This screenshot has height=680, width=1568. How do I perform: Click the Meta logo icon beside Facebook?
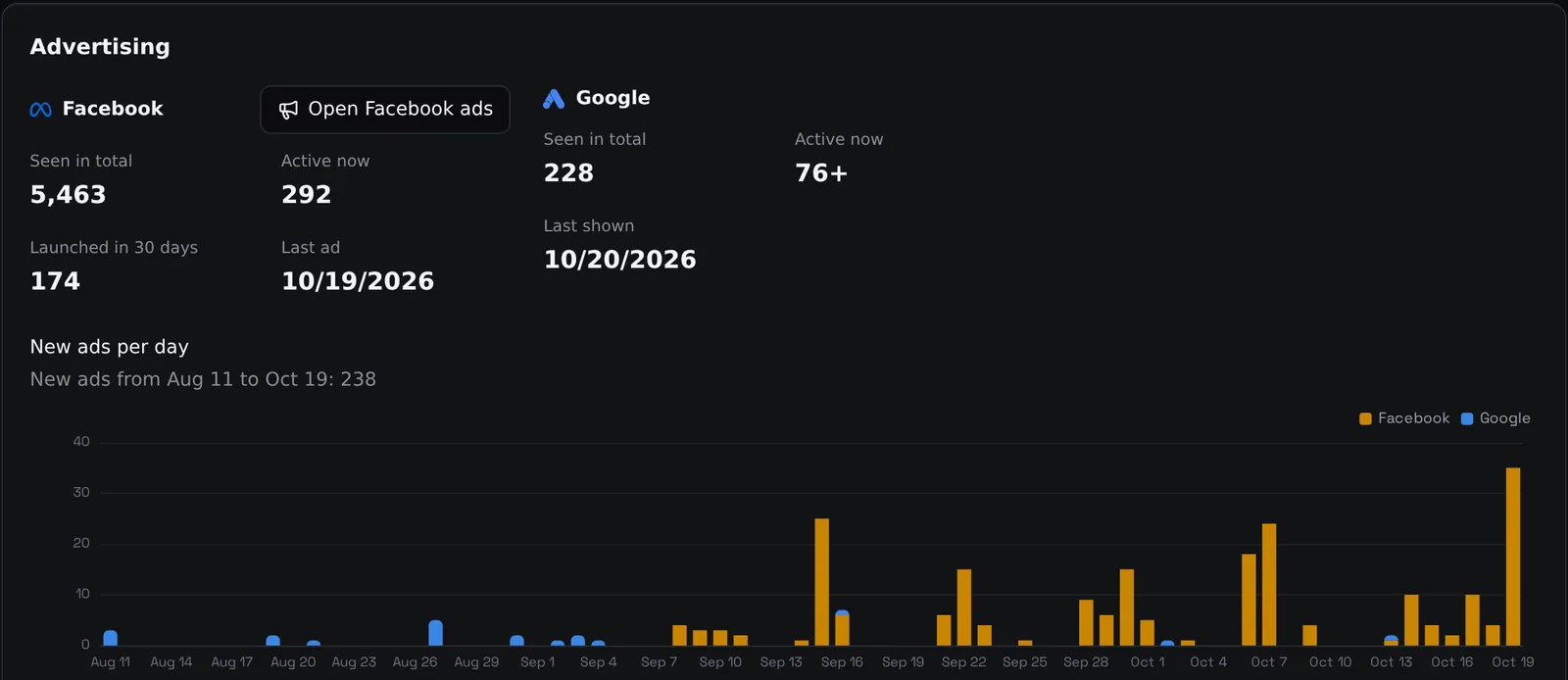click(41, 110)
